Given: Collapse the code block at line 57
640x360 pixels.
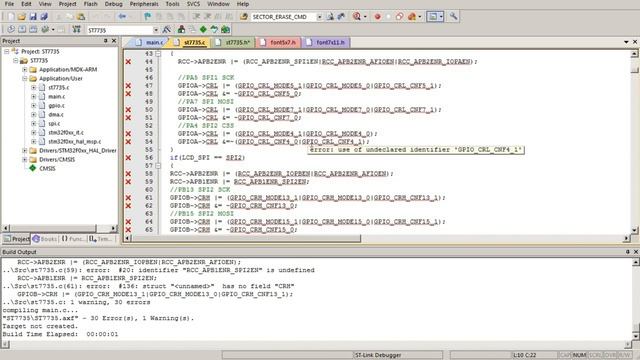Looking at the screenshot, I should point(158,166).
